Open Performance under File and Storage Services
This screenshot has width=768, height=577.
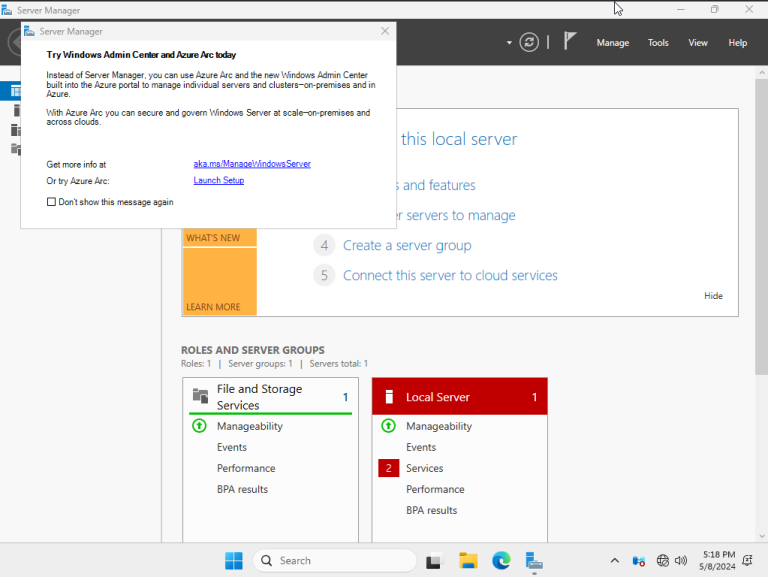click(x=246, y=468)
